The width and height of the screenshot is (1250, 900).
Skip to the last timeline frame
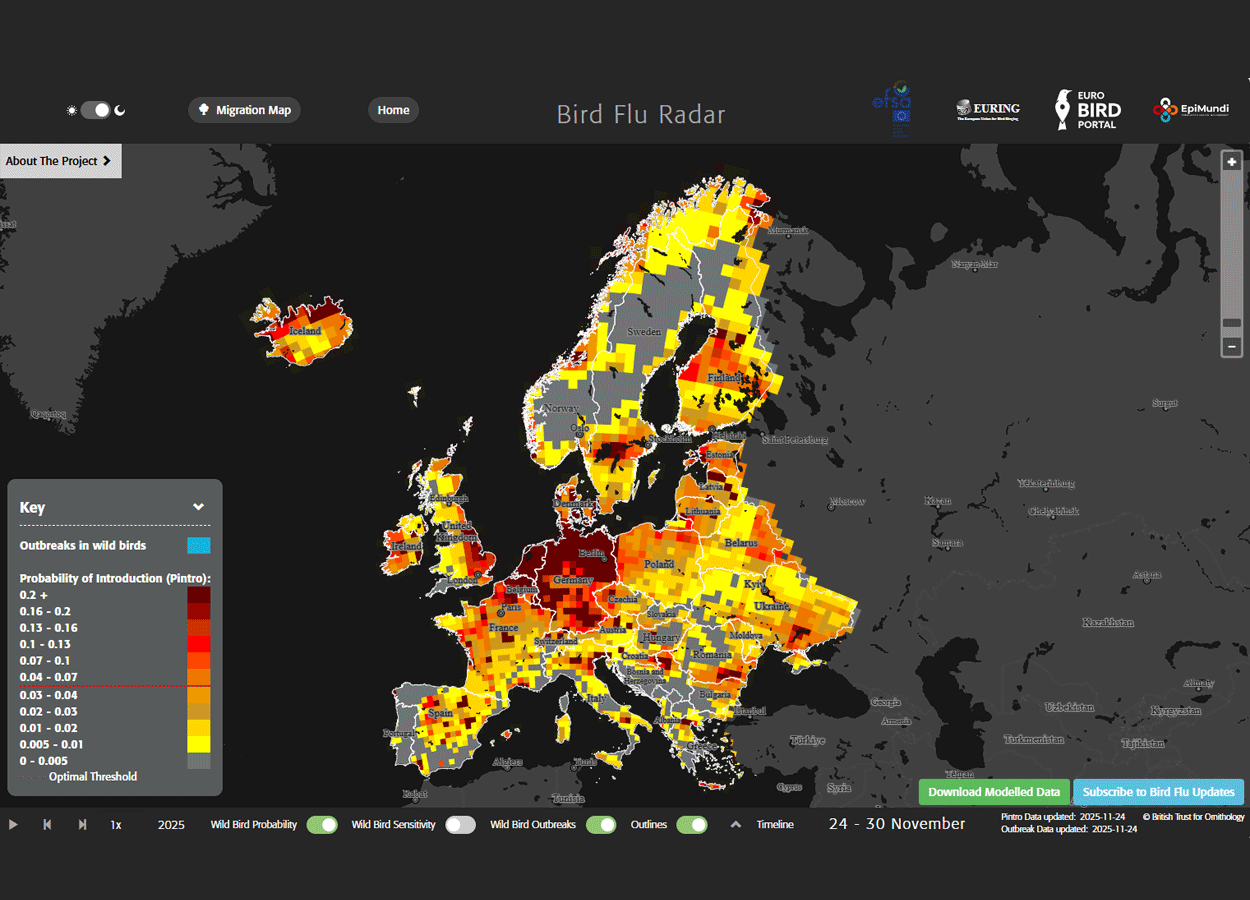tap(82, 824)
